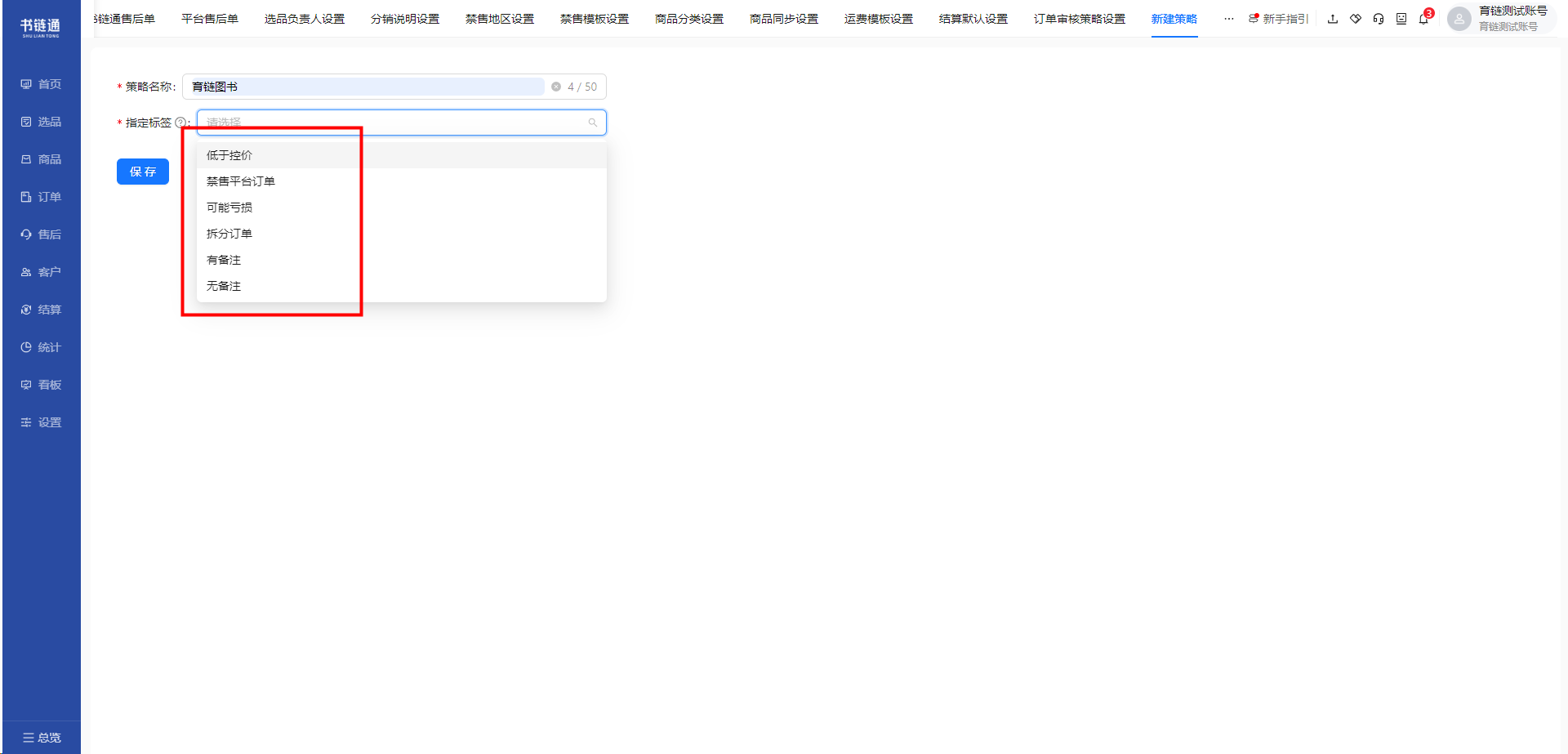Open 设置 in the sidebar

(41, 422)
